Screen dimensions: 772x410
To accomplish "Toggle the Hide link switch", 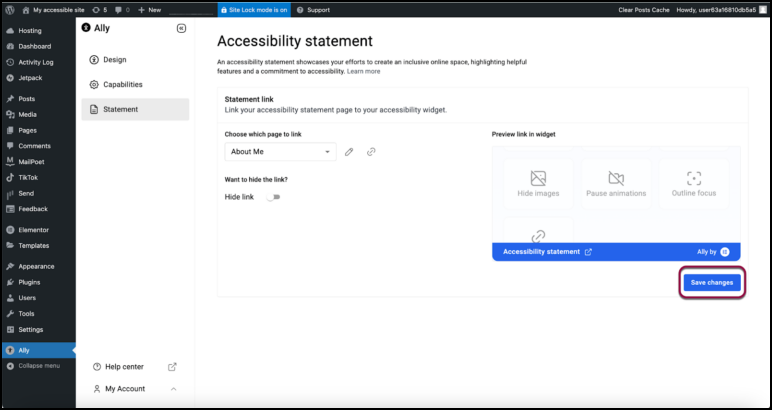I will click(273, 197).
